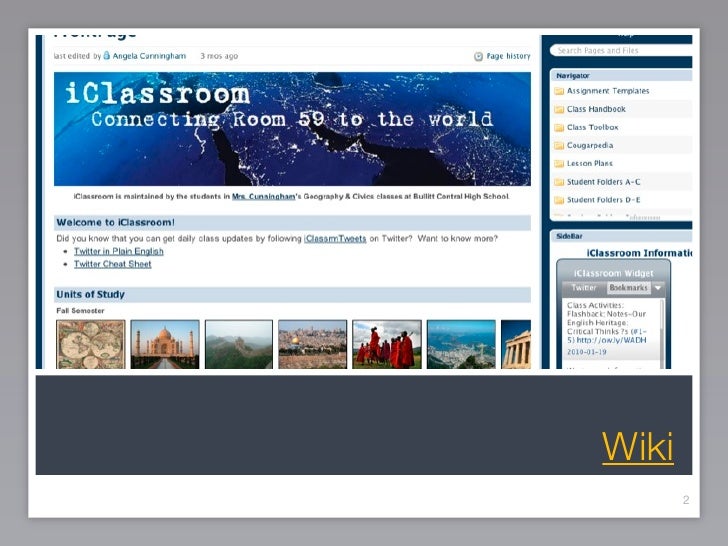Open the red-robed Maasai thumbnail
Image resolution: width=728 pixels, height=546 pixels.
click(x=387, y=344)
